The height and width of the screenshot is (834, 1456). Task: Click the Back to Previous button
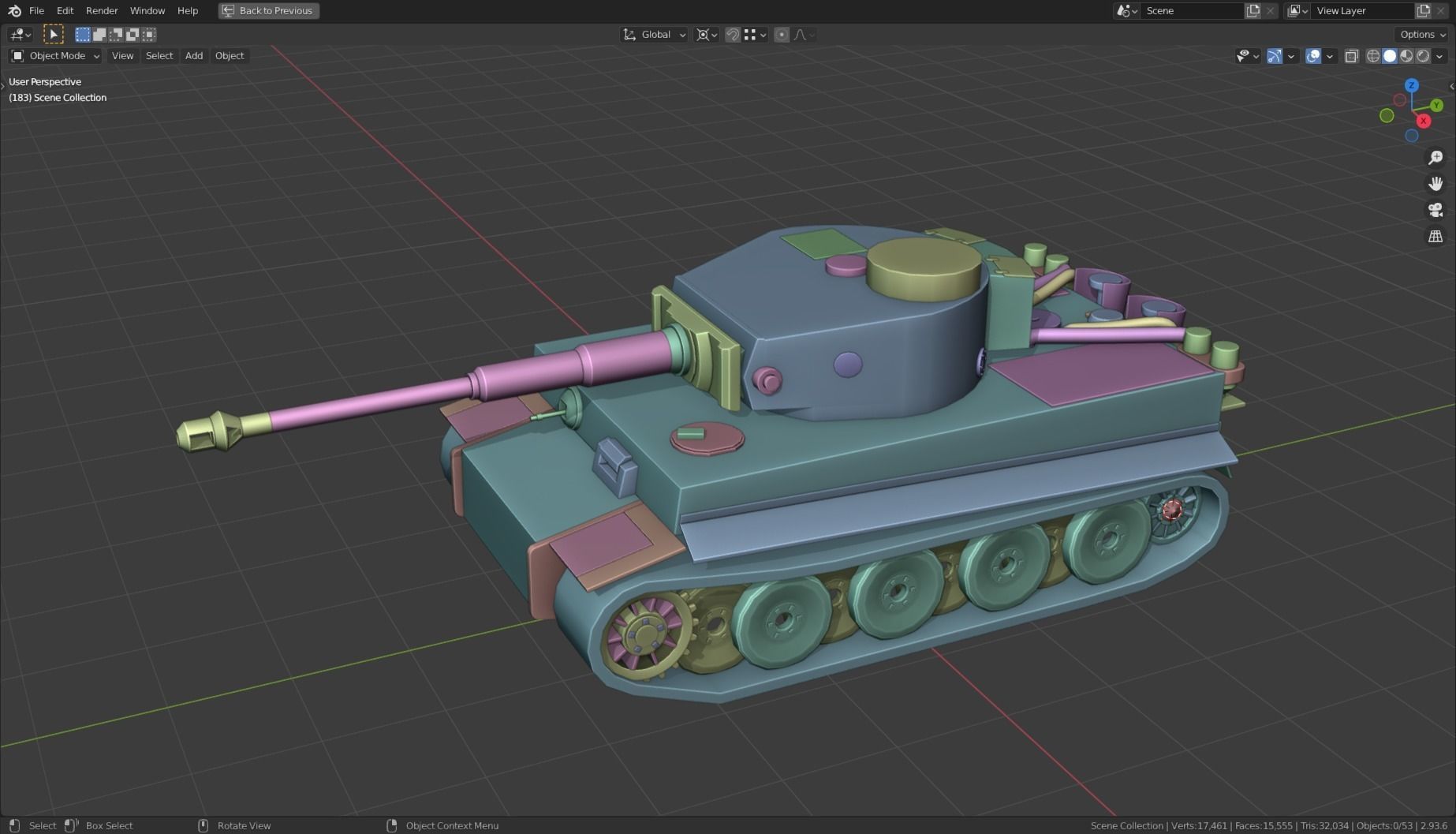click(269, 11)
